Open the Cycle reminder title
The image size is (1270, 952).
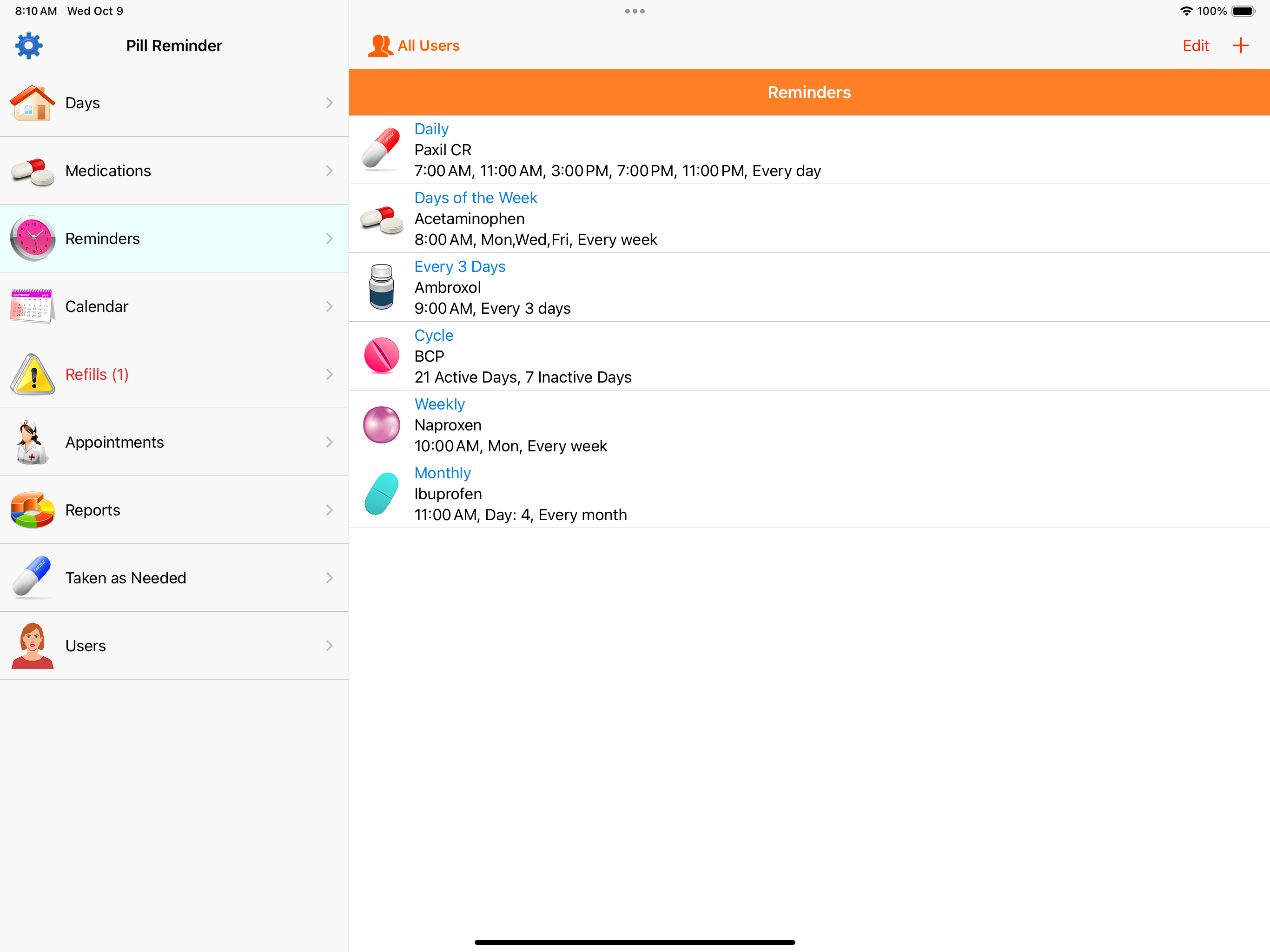(433, 335)
